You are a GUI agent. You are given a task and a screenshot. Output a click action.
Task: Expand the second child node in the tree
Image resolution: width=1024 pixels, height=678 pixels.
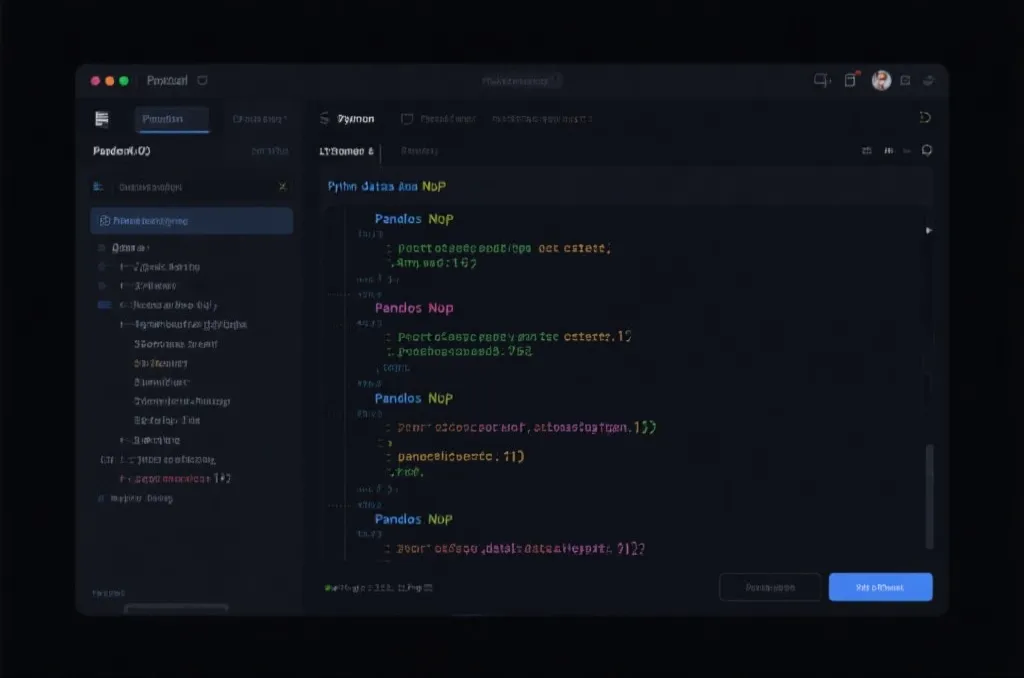(x=148, y=285)
